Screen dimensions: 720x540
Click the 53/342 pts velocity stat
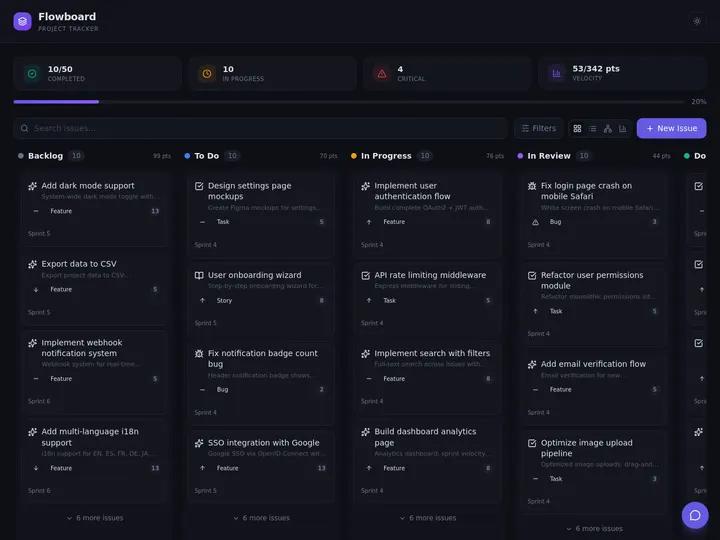pos(596,68)
